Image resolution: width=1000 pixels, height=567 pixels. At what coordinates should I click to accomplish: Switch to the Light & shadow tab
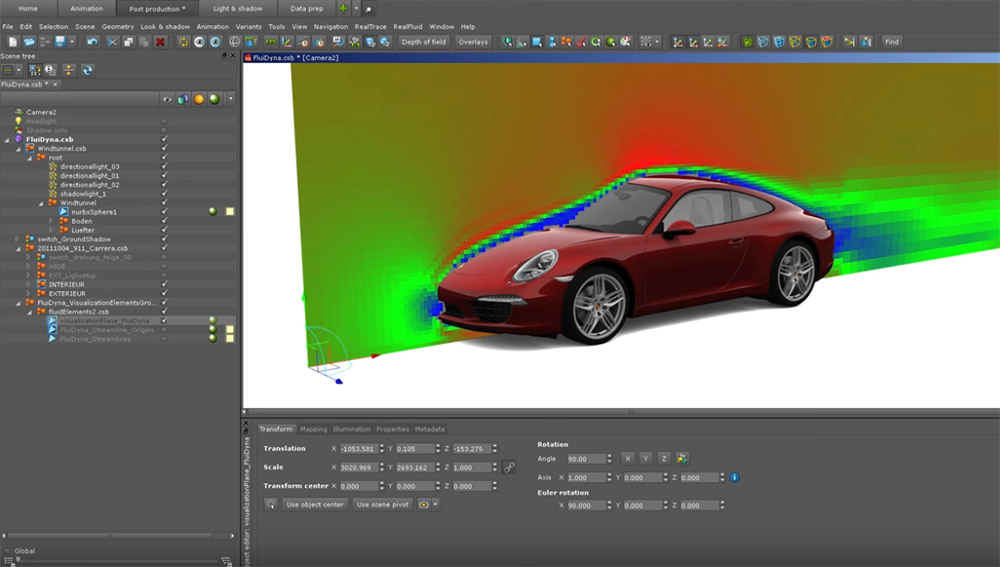tap(238, 8)
